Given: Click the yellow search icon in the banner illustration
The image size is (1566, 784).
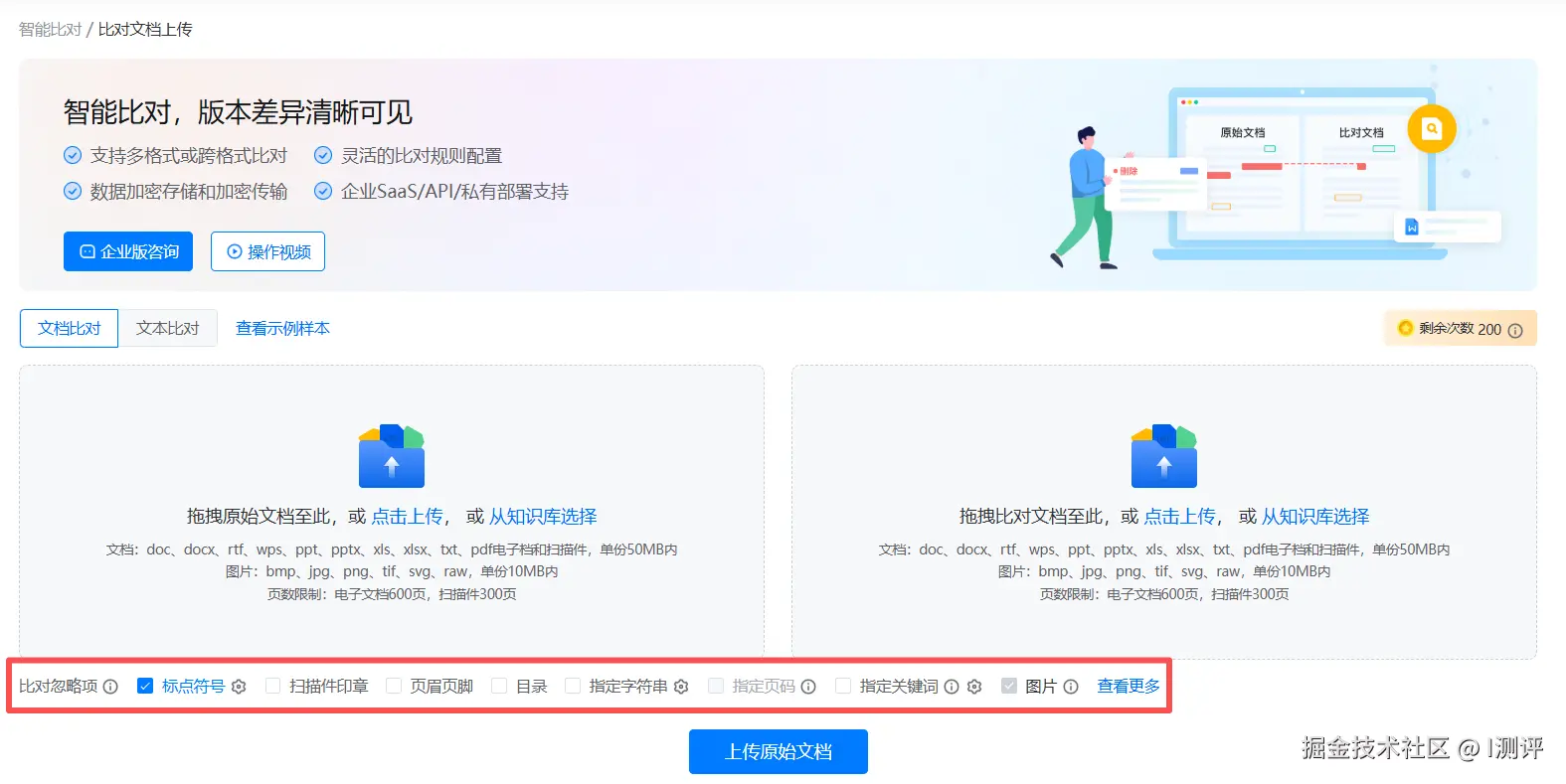Looking at the screenshot, I should pos(1431,128).
